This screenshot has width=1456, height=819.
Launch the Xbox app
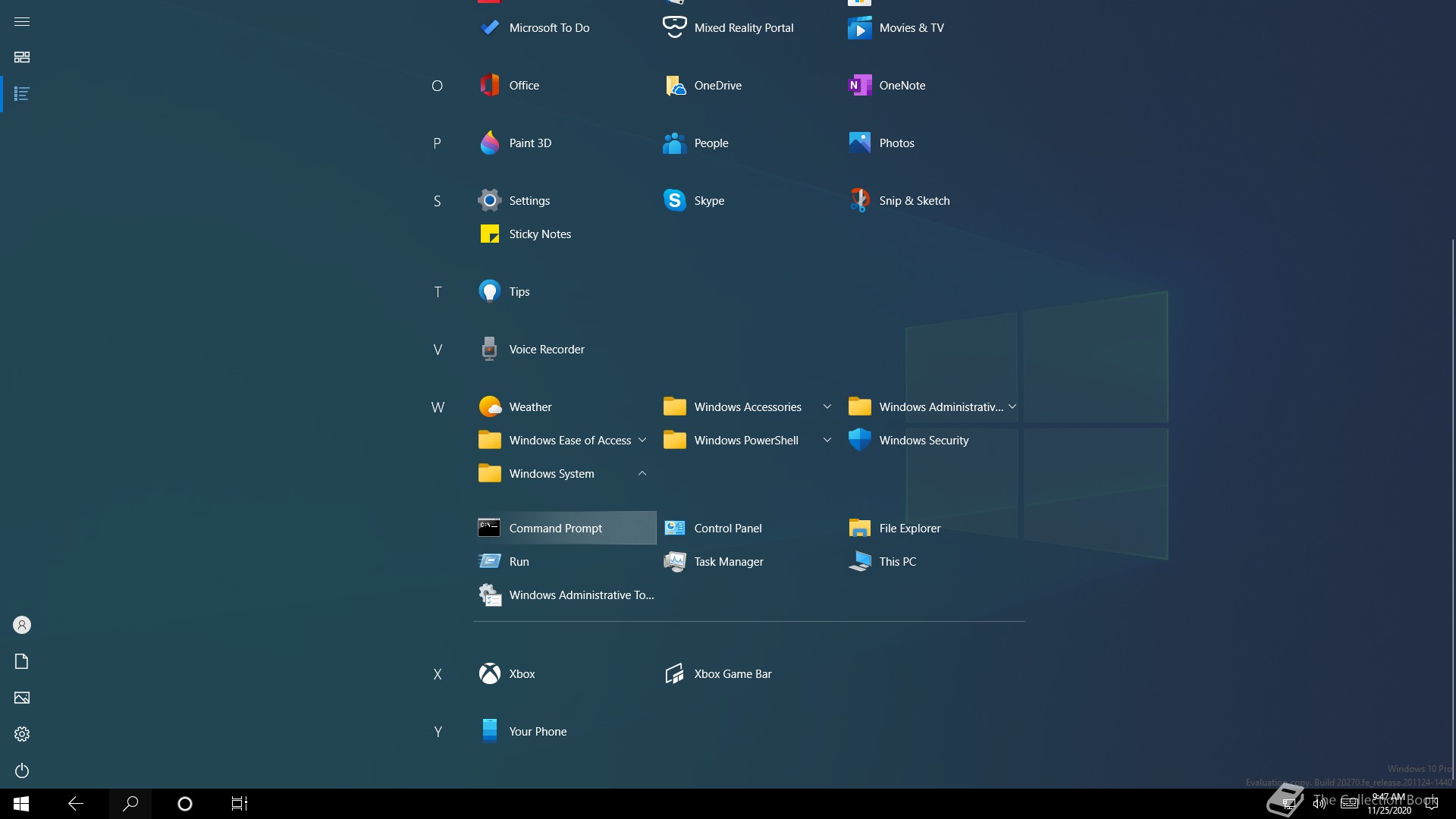pos(563,674)
